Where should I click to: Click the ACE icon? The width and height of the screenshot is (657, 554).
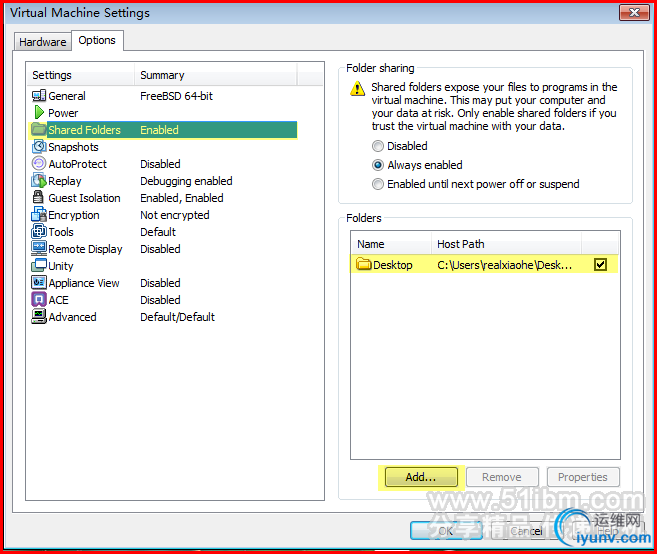tap(39, 299)
